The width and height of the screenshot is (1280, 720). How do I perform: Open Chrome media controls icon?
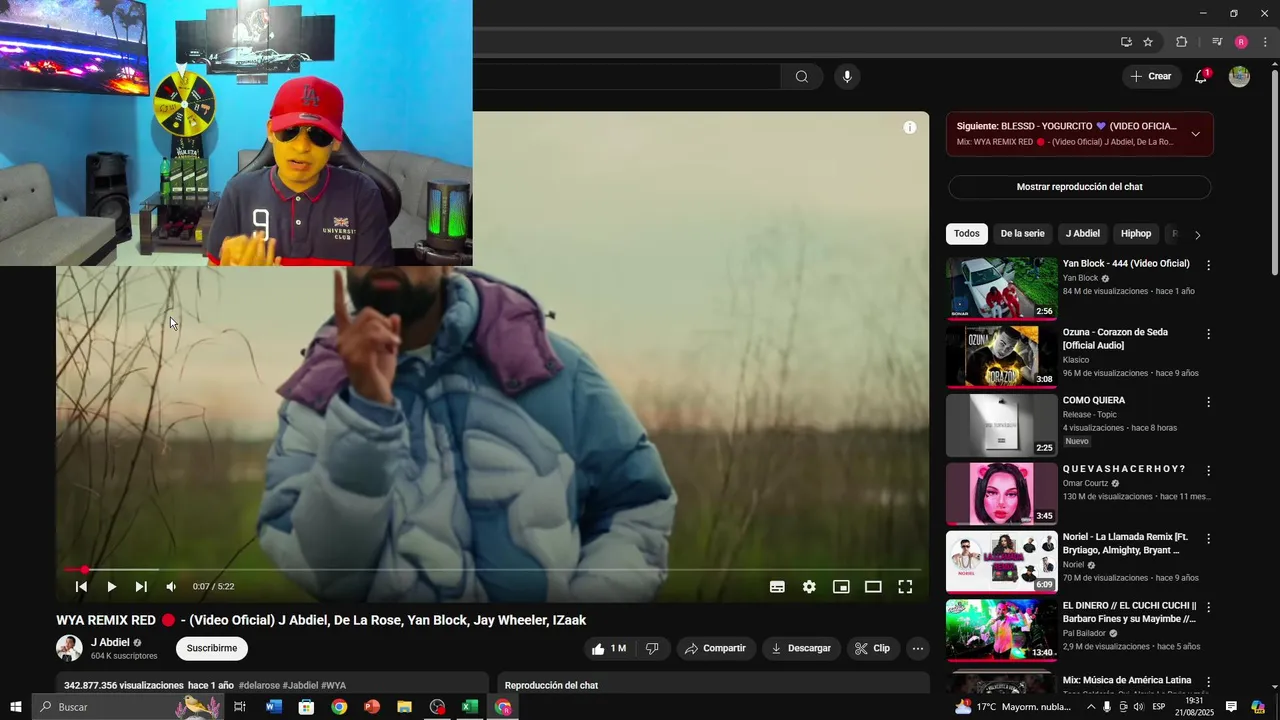click(x=1217, y=42)
